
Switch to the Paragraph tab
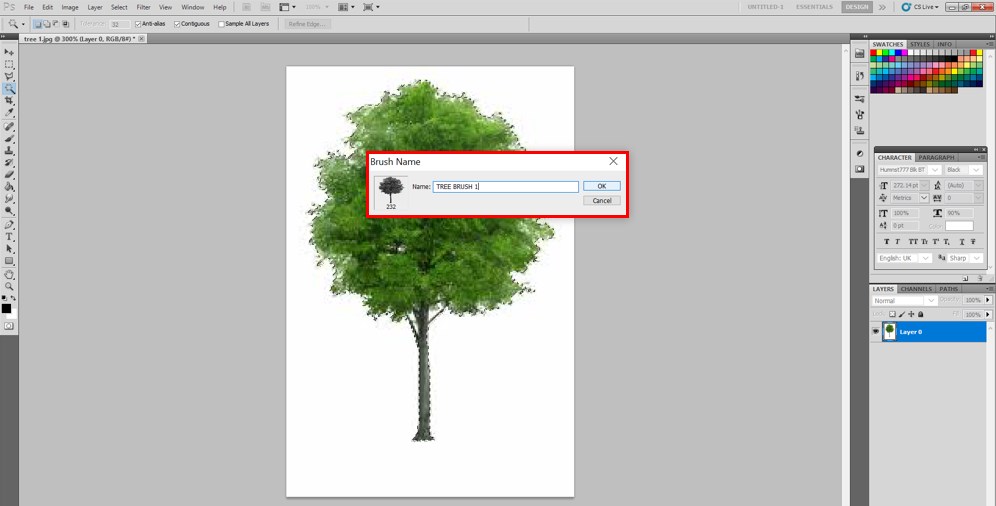(936, 157)
